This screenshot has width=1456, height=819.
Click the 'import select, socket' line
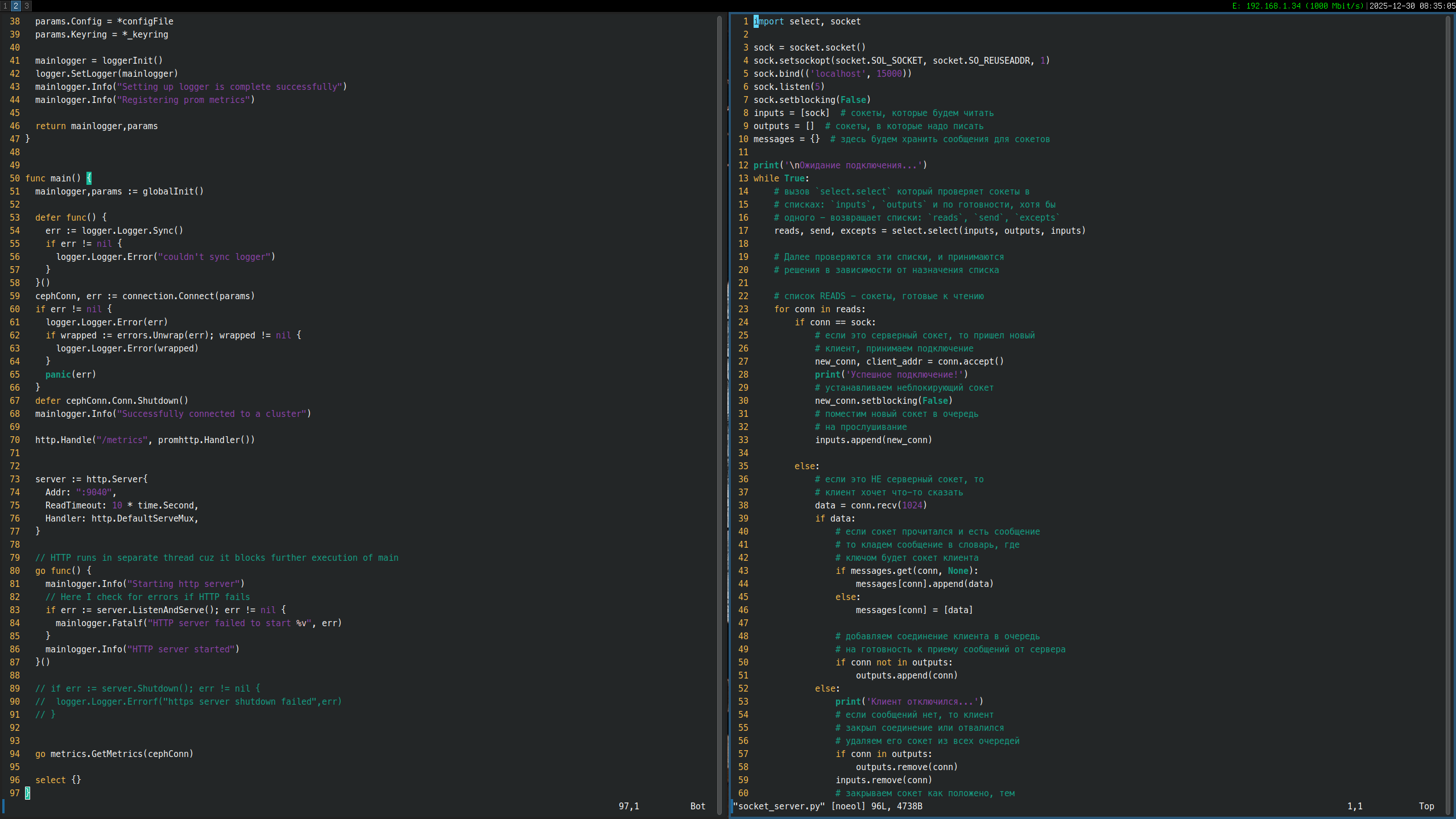807,21
